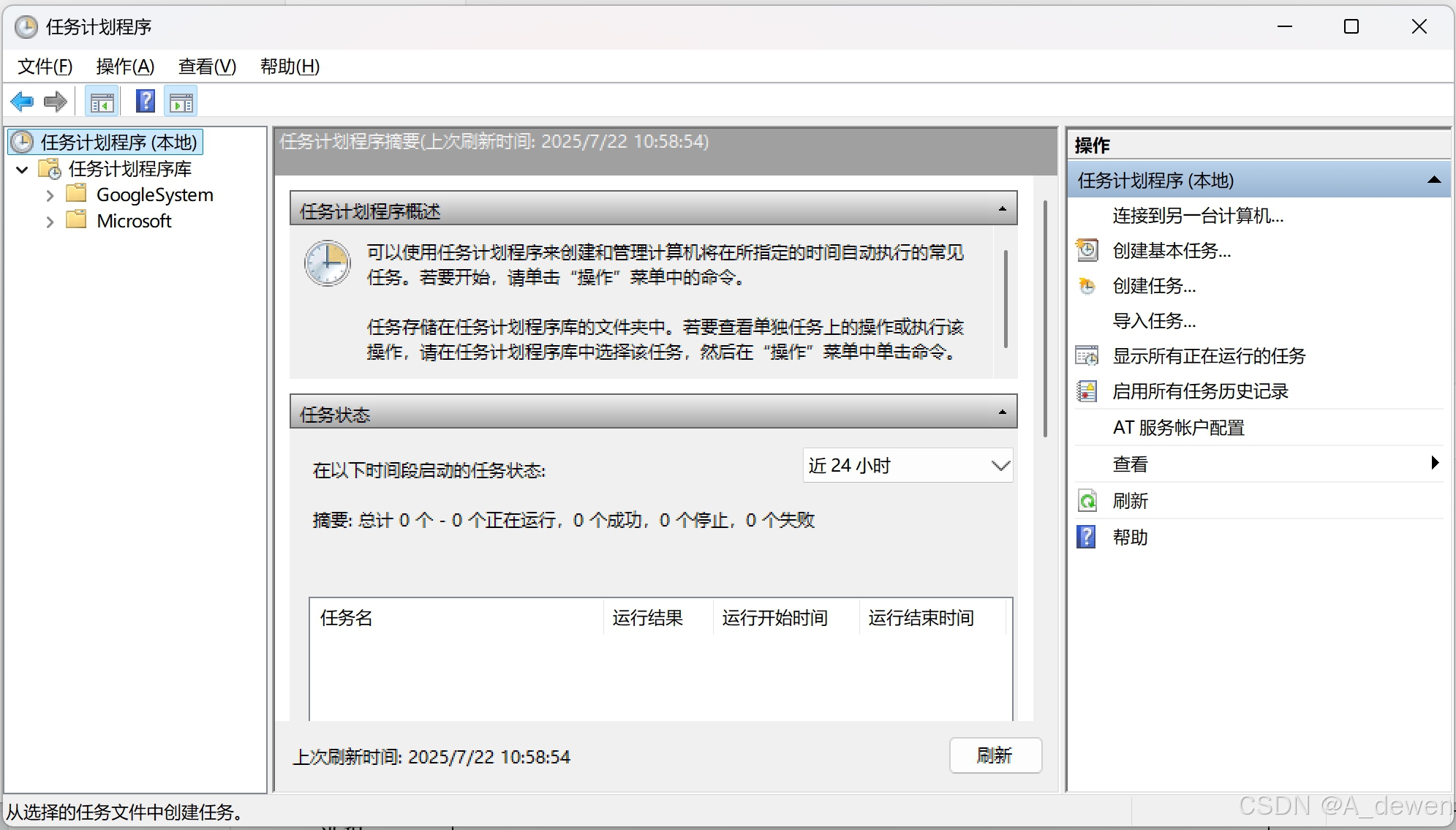Click the 帮助 question mark icon in actions

click(1087, 537)
